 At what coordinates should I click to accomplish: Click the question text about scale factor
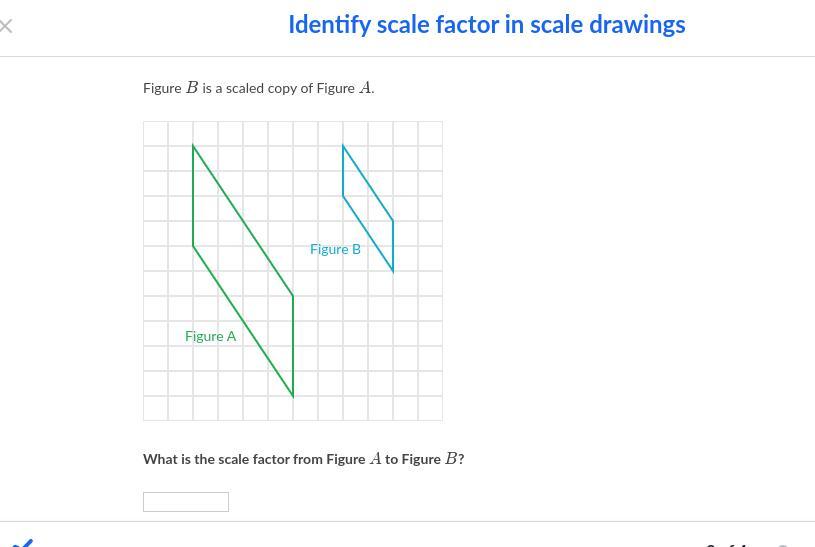pos(303,459)
